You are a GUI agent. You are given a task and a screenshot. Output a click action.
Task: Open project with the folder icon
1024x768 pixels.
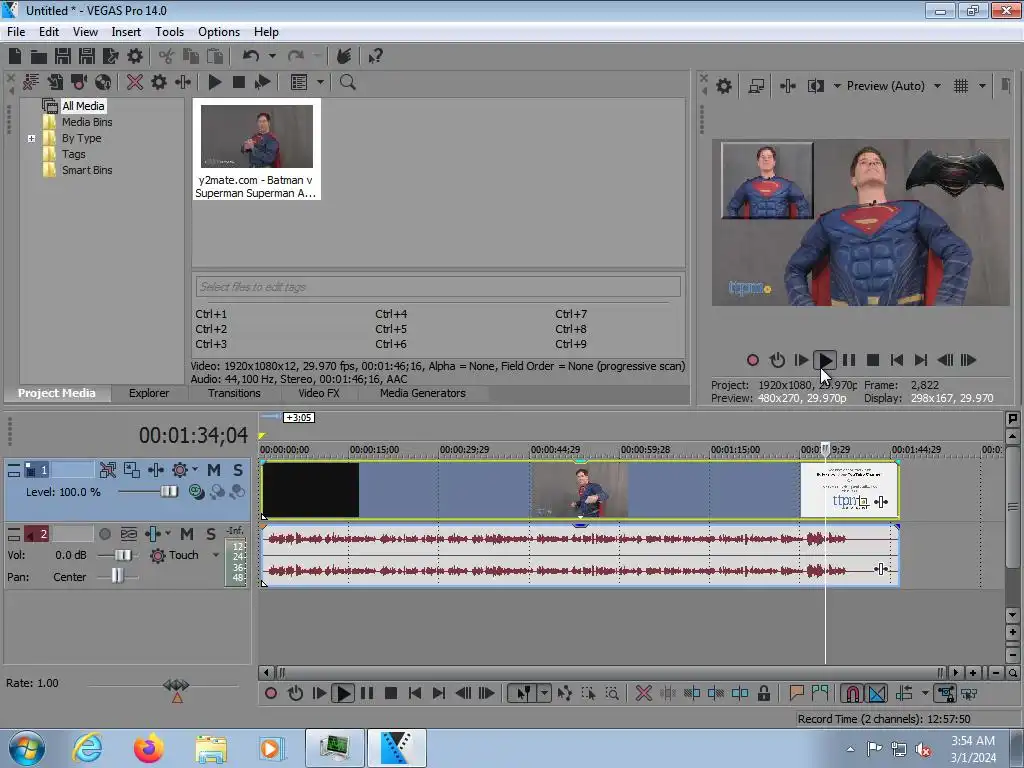point(39,56)
